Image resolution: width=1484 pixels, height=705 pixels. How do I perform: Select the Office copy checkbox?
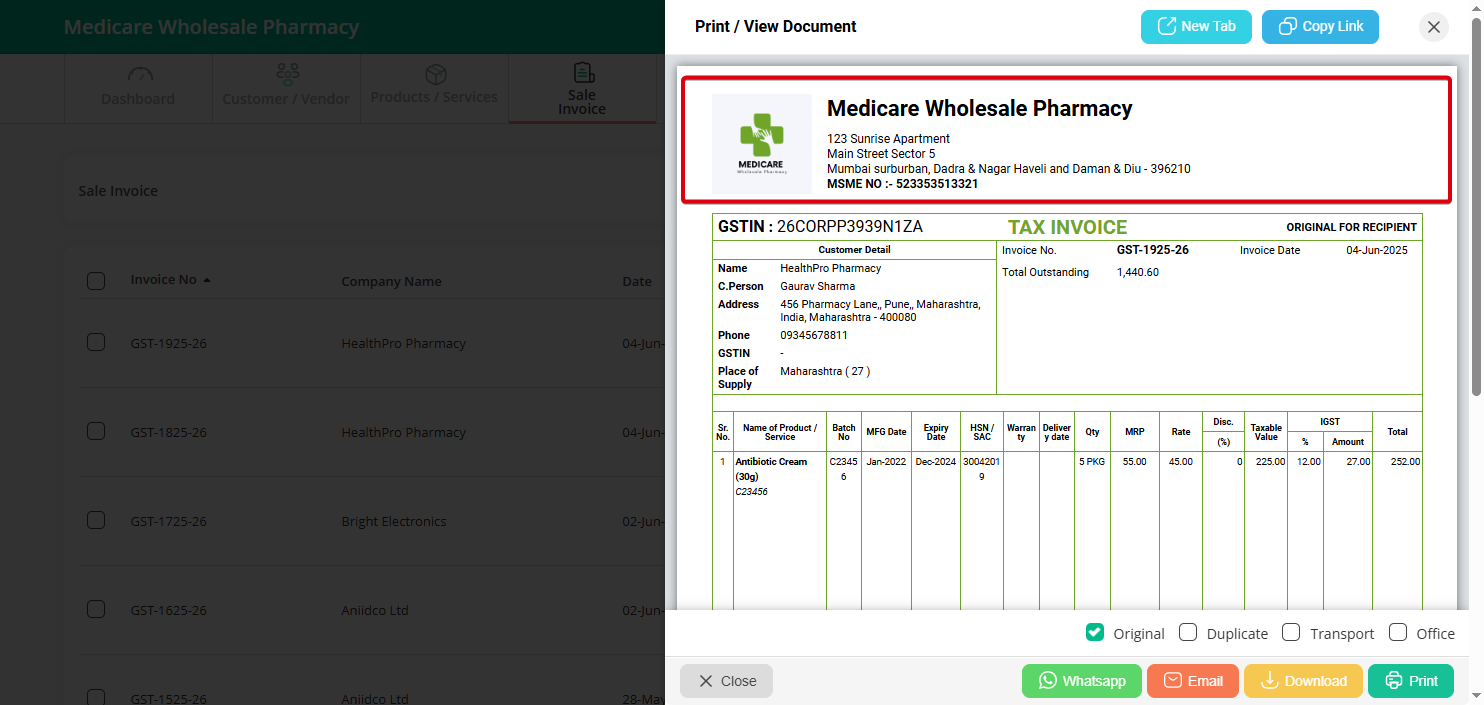click(1398, 632)
